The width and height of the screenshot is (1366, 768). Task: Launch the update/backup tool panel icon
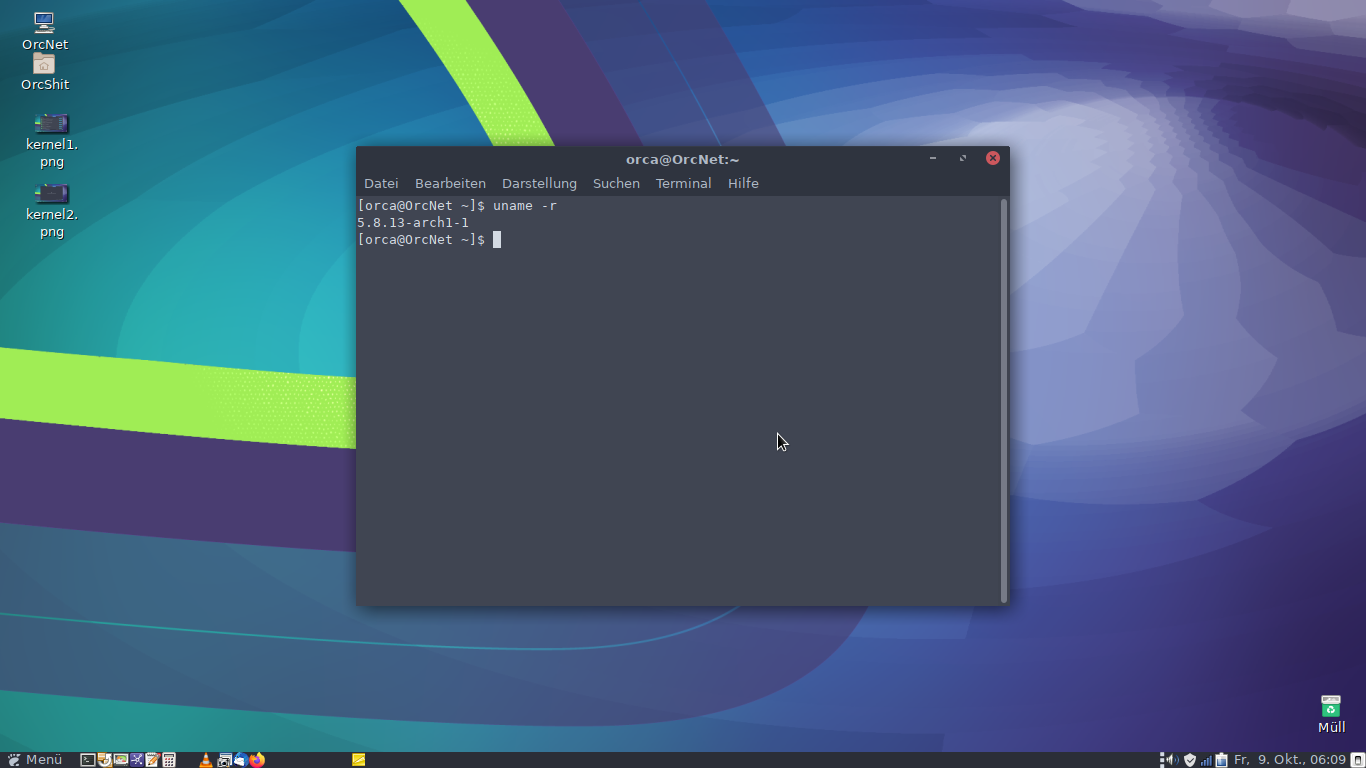pyautogui.click(x=104, y=760)
